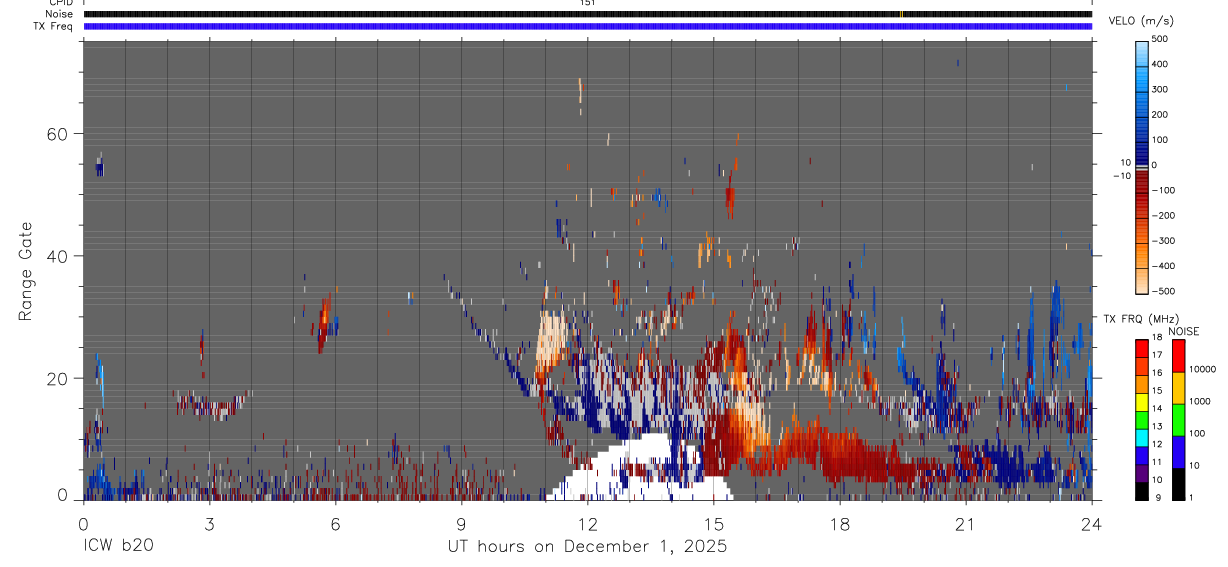
Task: Click the 1000 label on noise legend
Action: pos(1200,401)
